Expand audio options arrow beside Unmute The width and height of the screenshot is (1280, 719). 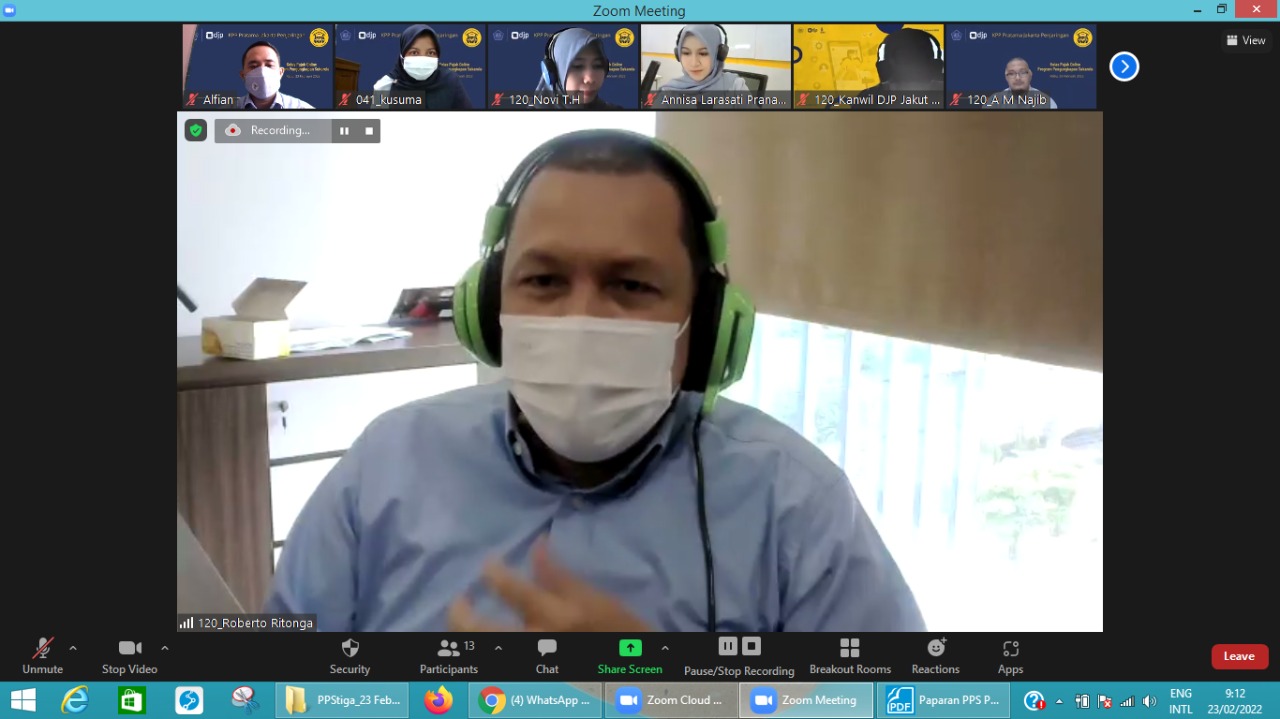[73, 648]
